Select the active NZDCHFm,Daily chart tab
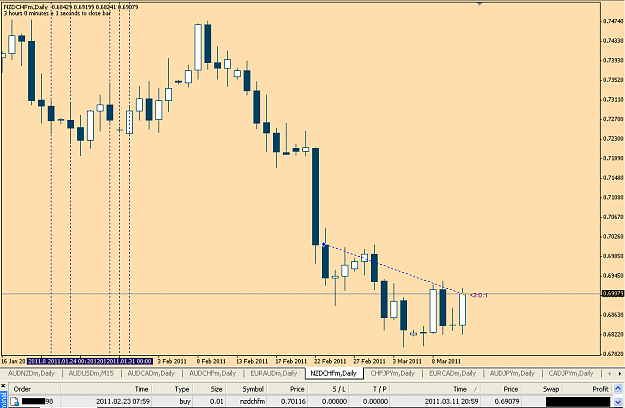The width and height of the screenshot is (625, 408). tap(334, 373)
